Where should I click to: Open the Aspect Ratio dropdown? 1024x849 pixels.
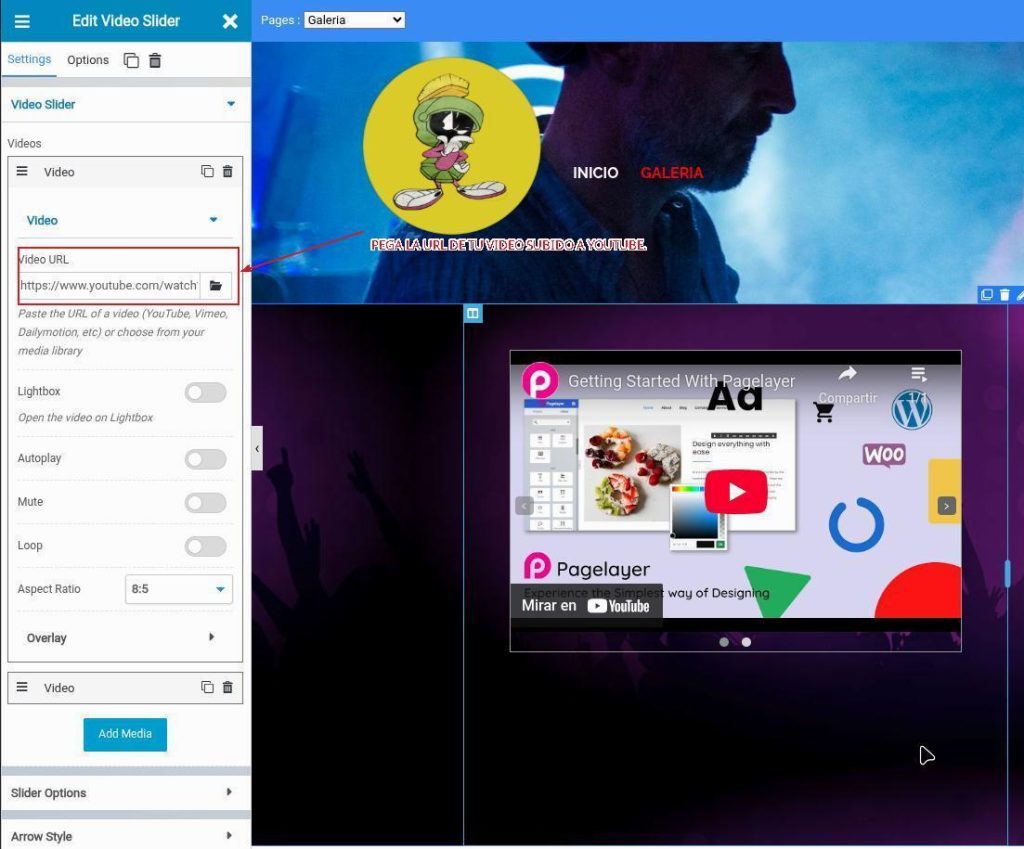(x=179, y=589)
